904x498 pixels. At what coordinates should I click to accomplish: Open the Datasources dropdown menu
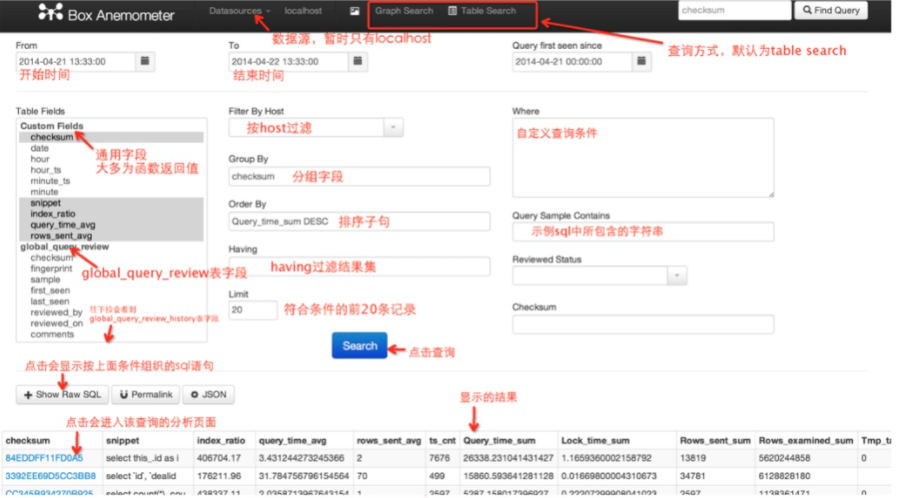click(x=239, y=11)
